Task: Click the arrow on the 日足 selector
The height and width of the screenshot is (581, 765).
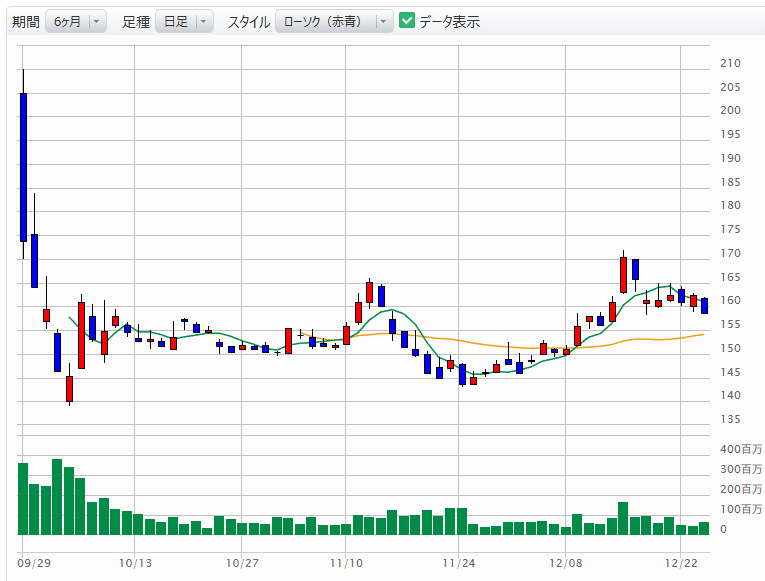Action: 203,21
